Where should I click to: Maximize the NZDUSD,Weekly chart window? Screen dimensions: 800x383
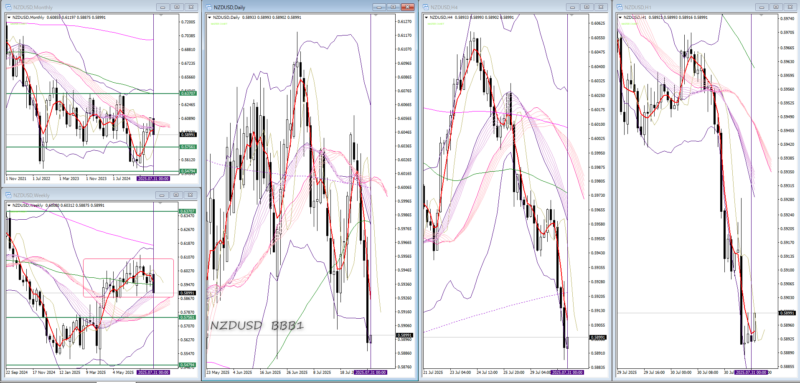(x=177, y=195)
